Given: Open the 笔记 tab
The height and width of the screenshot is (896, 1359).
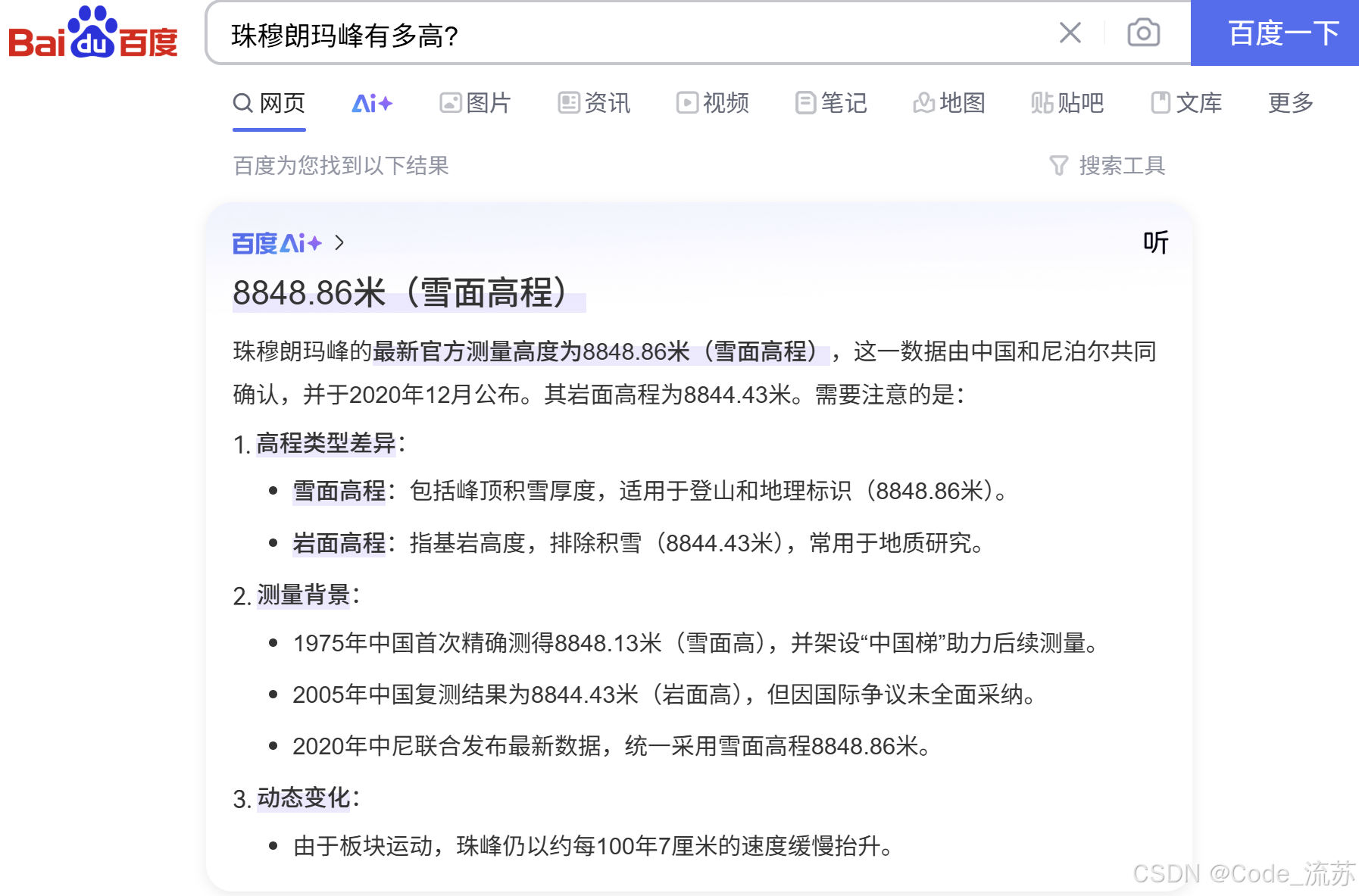Looking at the screenshot, I should 831,103.
